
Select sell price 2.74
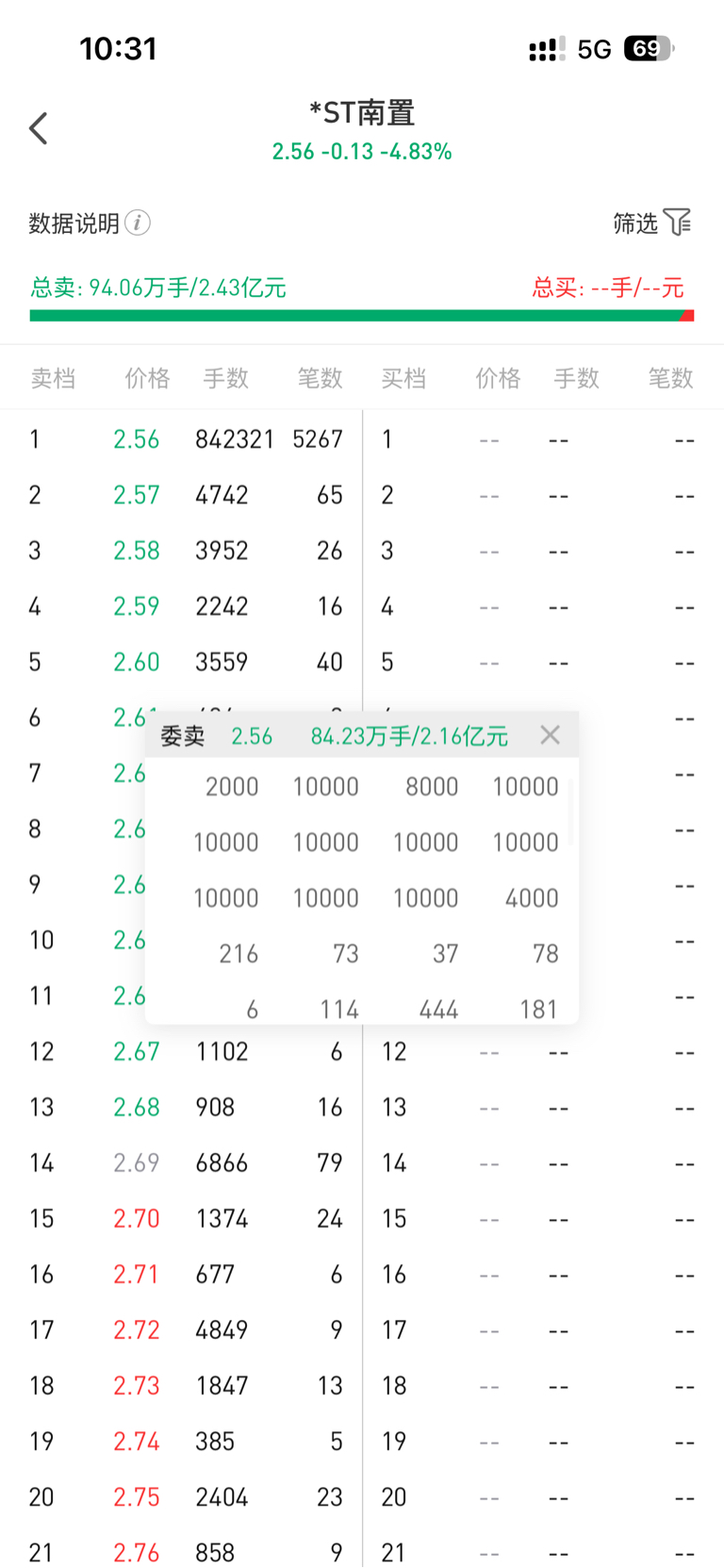(137, 1441)
